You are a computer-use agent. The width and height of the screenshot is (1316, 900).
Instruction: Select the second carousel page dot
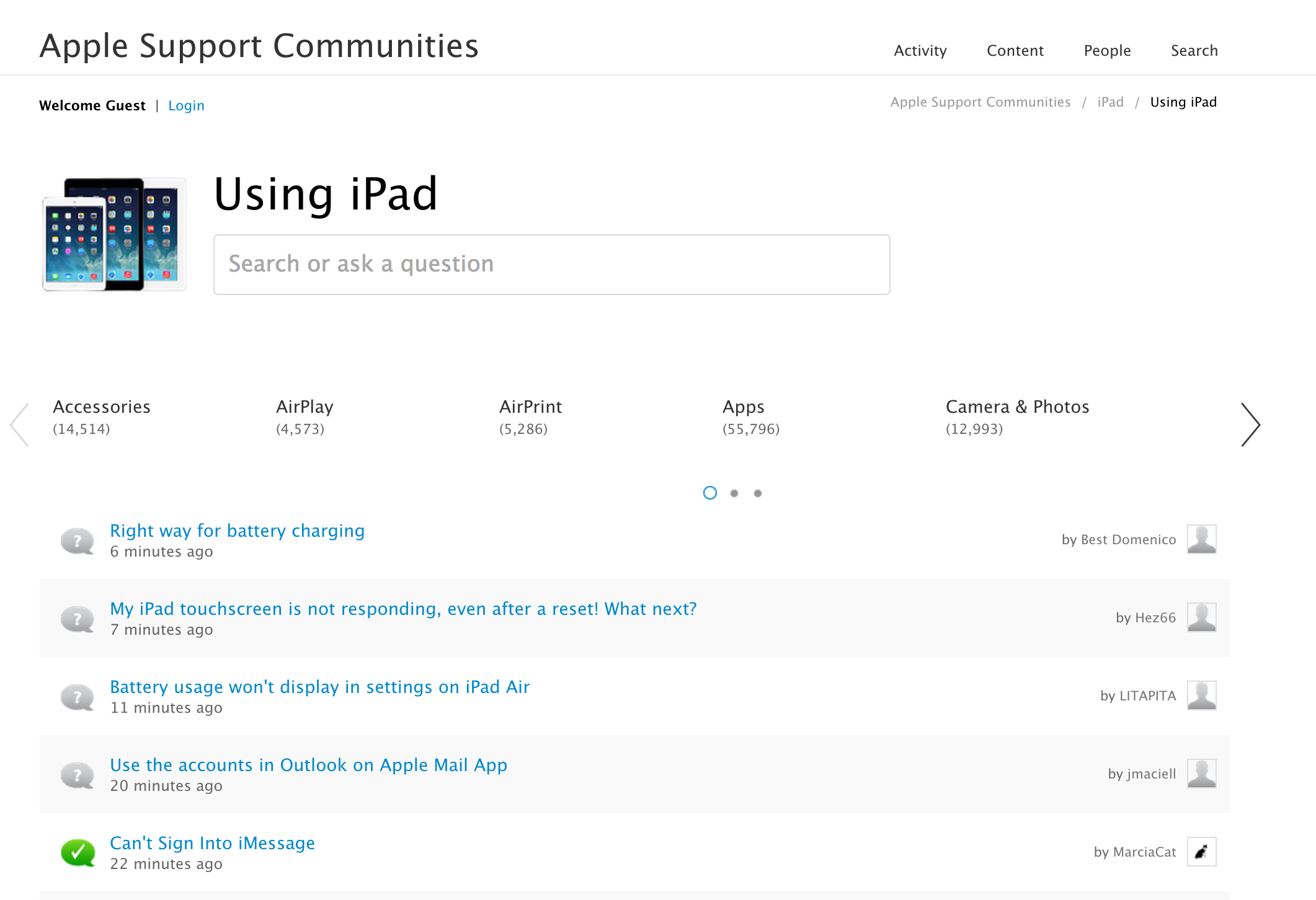coord(734,493)
